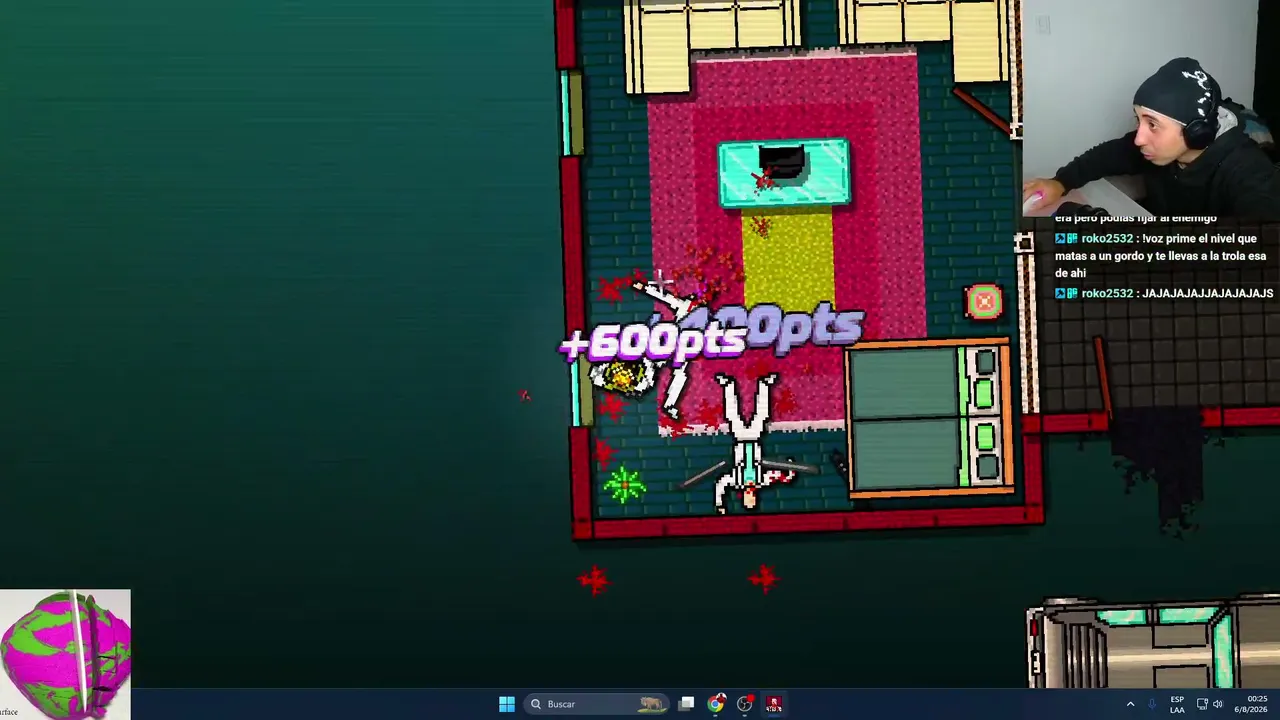The image size is (1280, 720).
Task: Click roko2532 username on the '!voz prime' message
Action: click(1106, 239)
